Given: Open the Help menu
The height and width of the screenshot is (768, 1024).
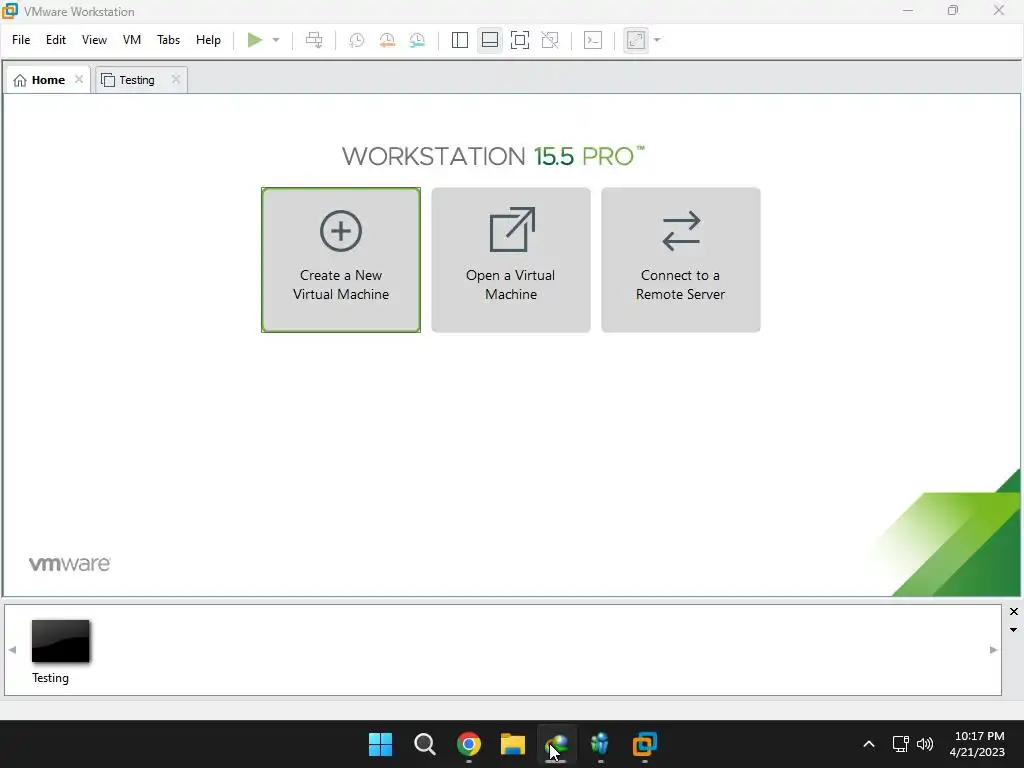Looking at the screenshot, I should tap(208, 40).
